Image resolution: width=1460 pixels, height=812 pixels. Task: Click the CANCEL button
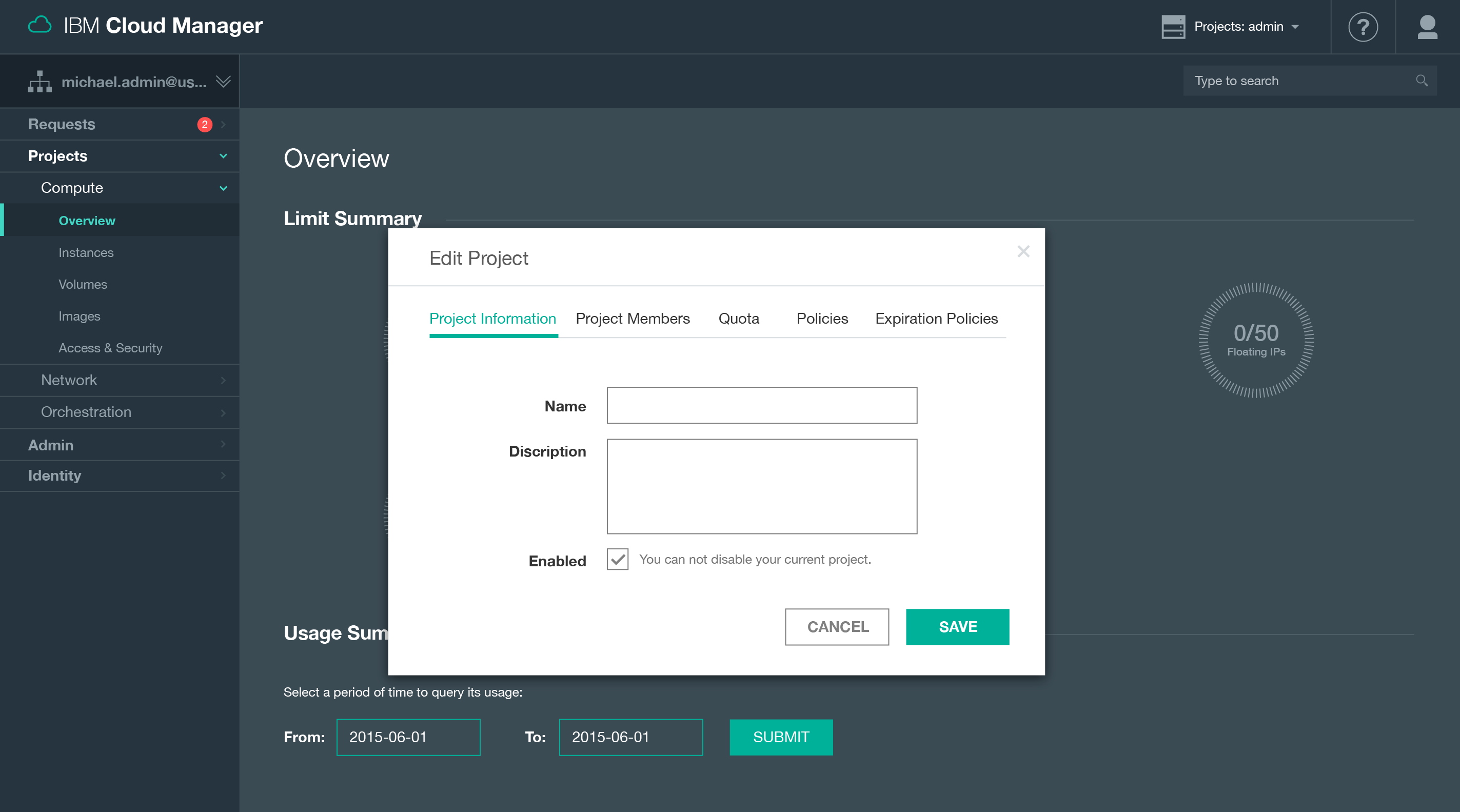pos(837,627)
